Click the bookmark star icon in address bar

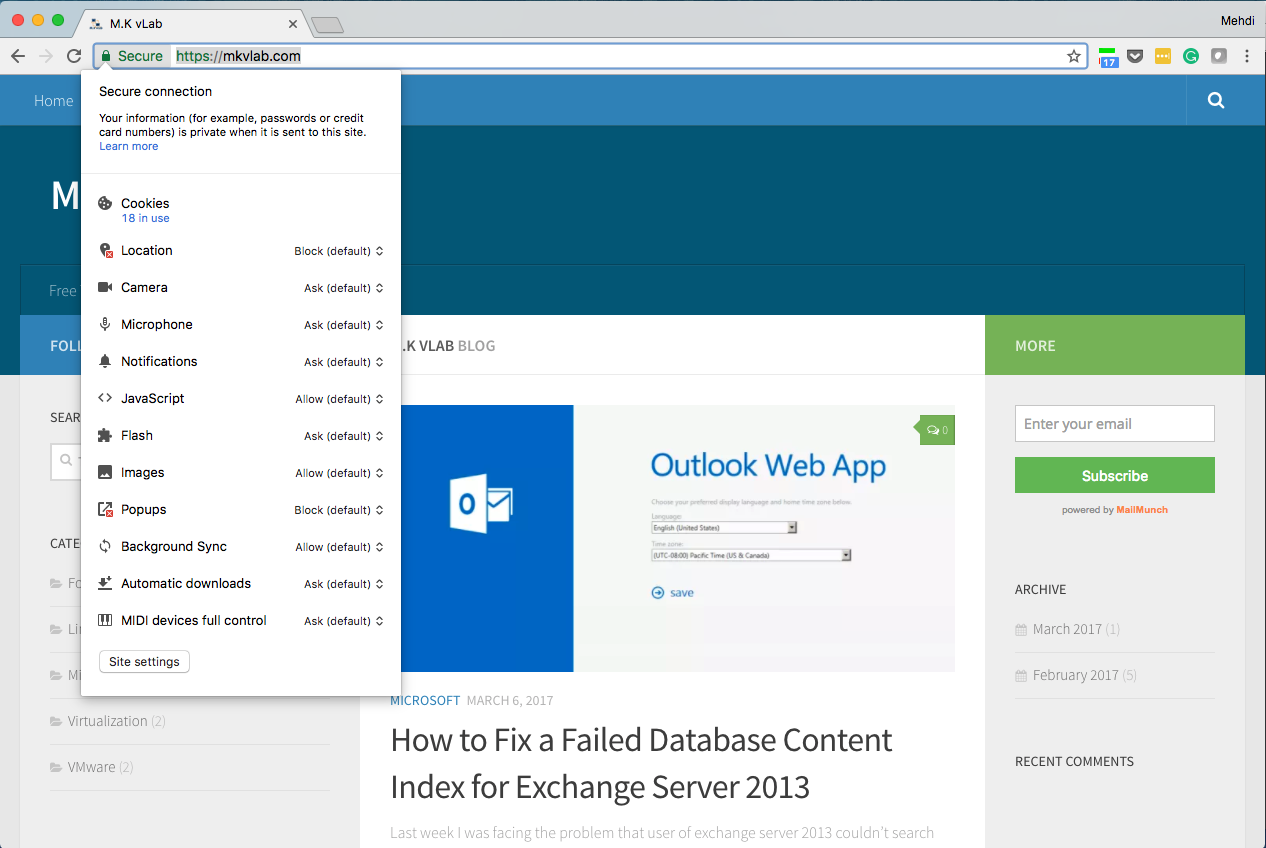1074,56
